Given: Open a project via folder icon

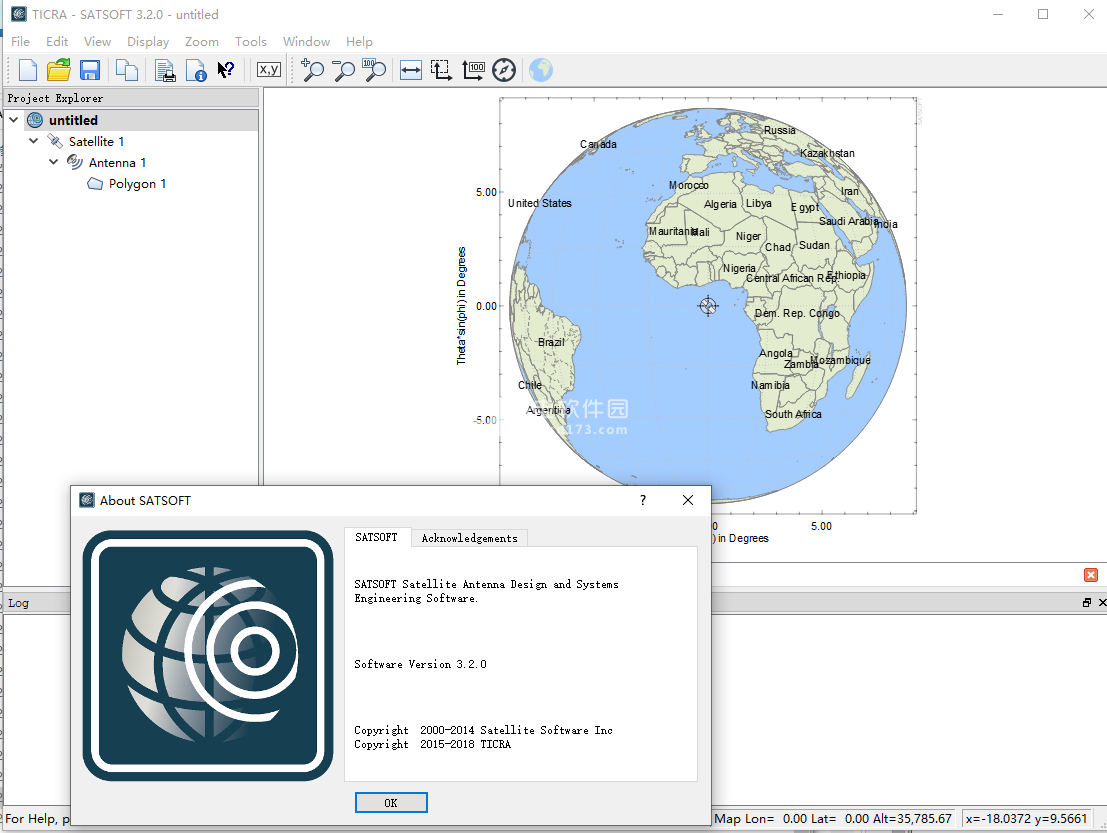Looking at the screenshot, I should [x=59, y=70].
